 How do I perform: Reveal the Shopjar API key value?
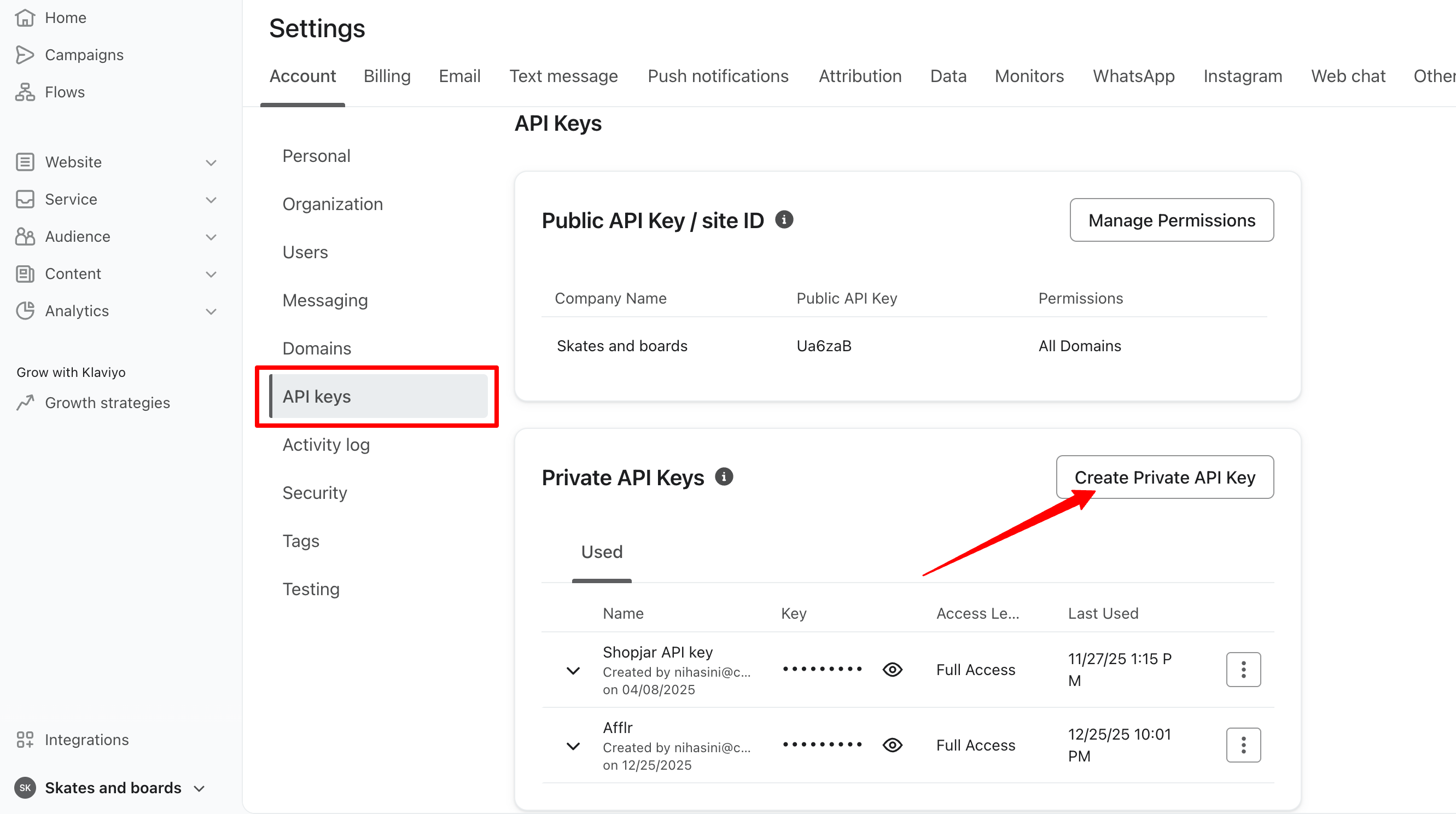(893, 670)
